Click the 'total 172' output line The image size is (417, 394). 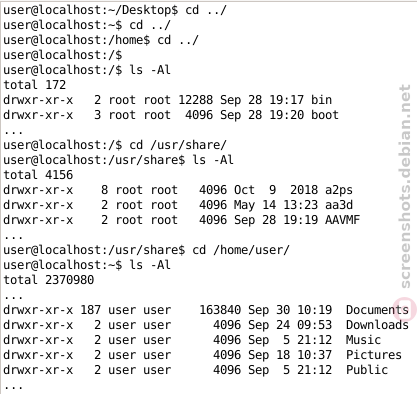[x=35, y=85]
